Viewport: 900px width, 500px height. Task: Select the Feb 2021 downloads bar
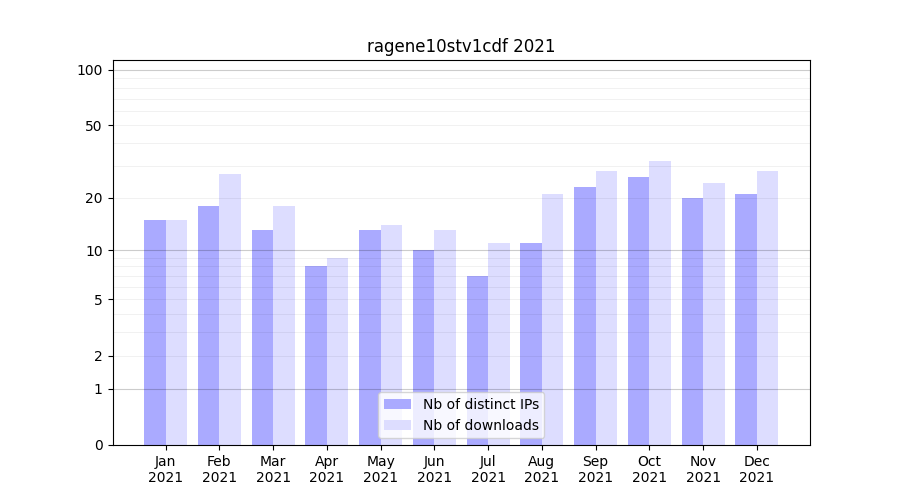230,309
